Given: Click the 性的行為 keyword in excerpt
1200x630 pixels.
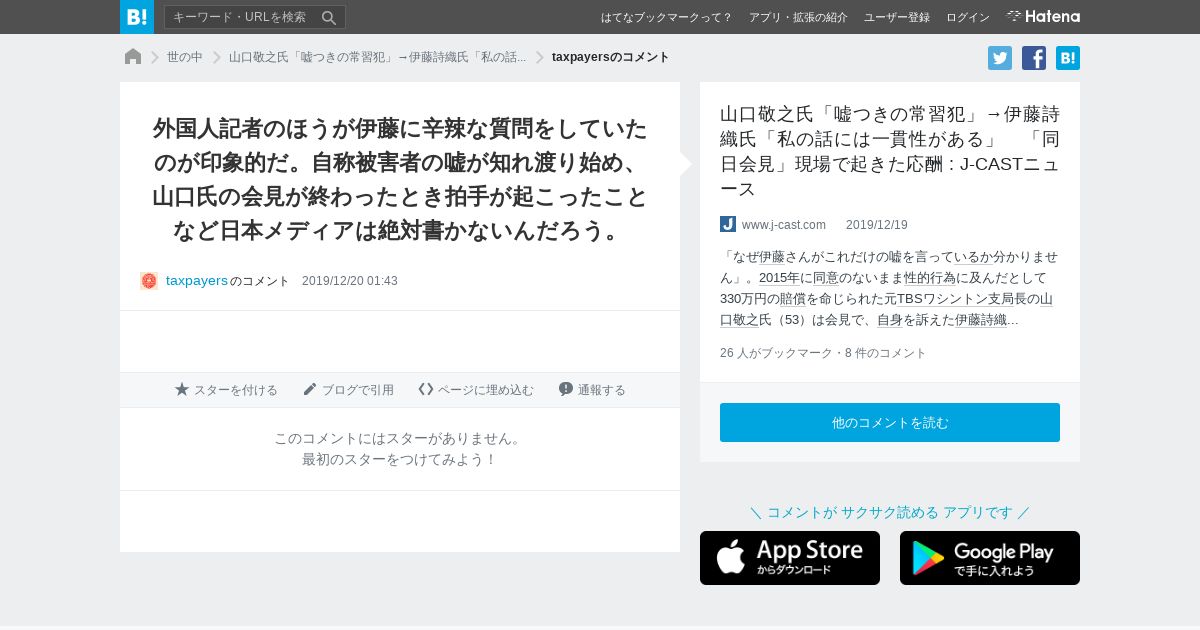Looking at the screenshot, I should point(930,278).
